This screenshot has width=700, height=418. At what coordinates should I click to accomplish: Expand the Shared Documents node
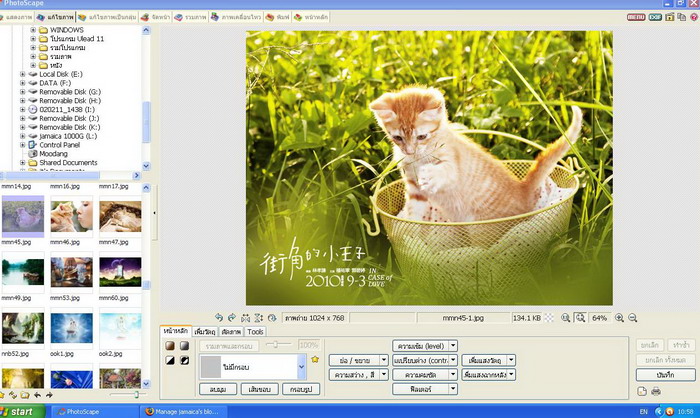point(22,163)
